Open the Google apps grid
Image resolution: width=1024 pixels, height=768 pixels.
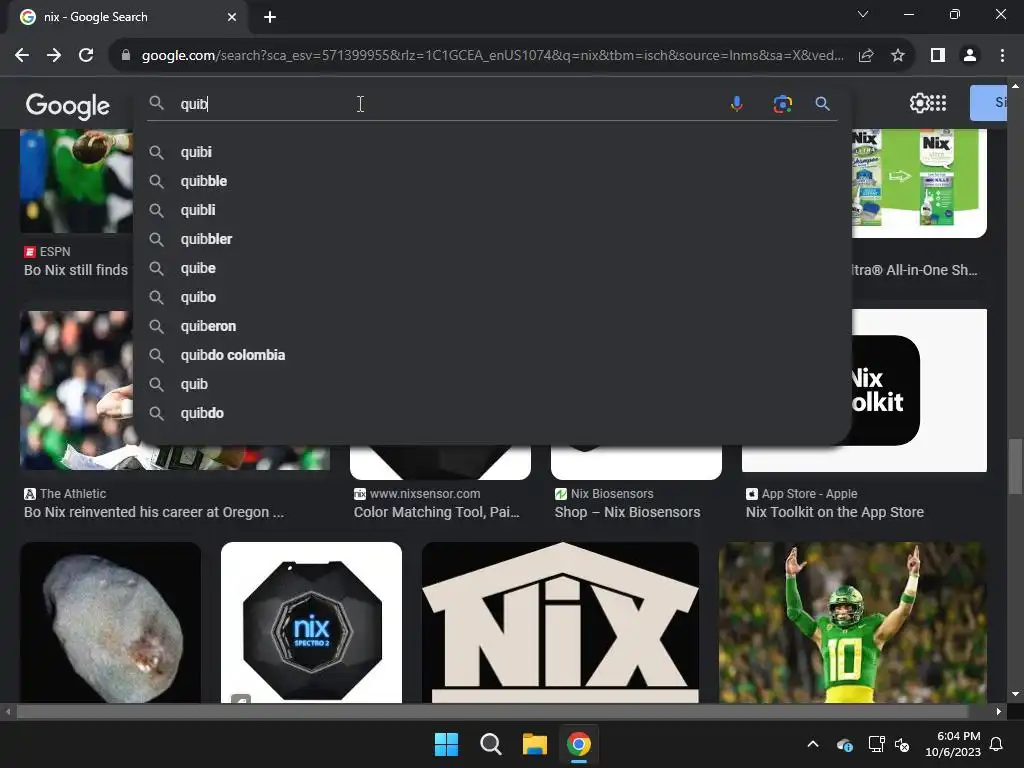(x=938, y=103)
